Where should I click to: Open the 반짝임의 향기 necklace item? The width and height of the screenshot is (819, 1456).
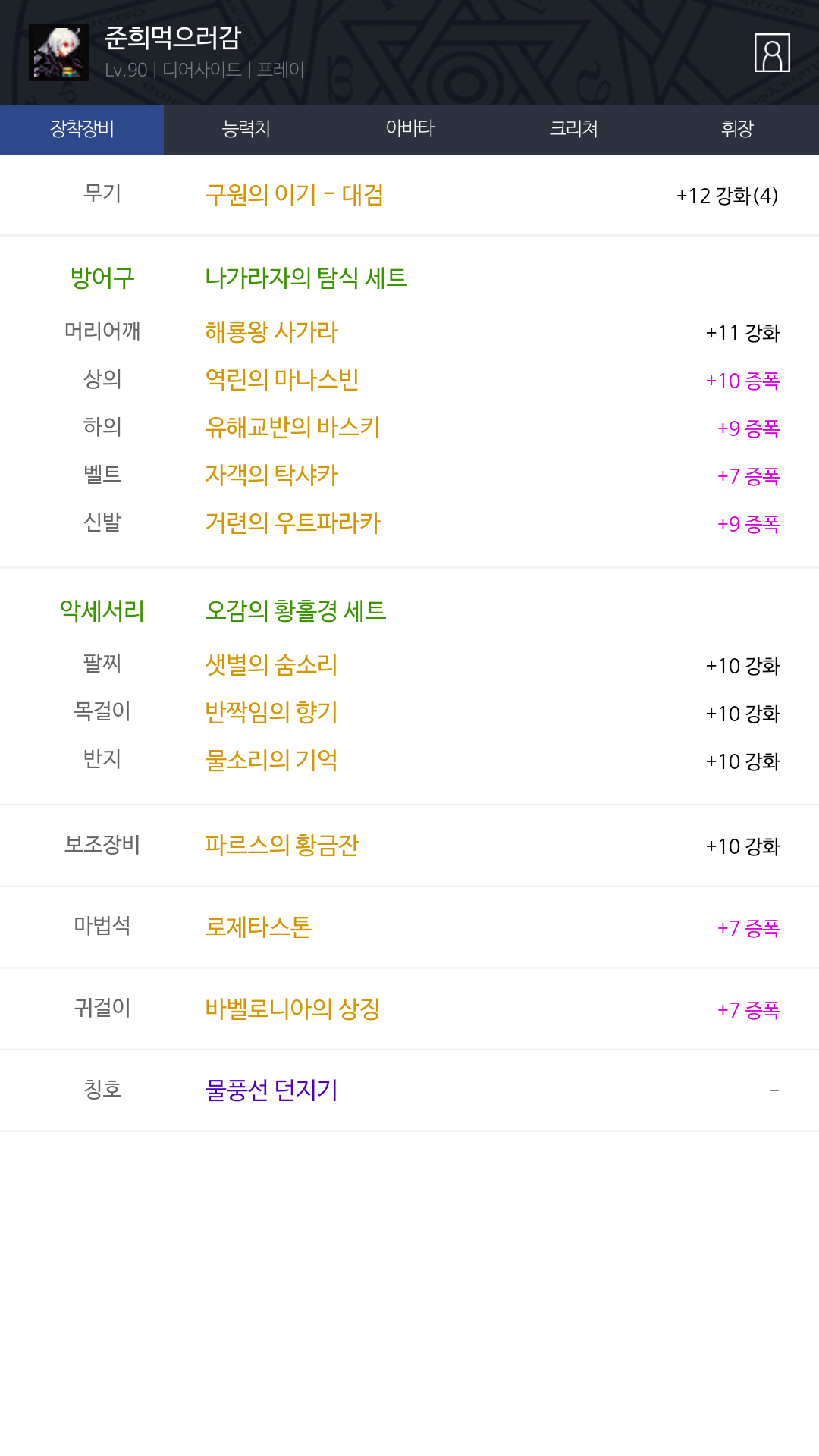coord(271,712)
